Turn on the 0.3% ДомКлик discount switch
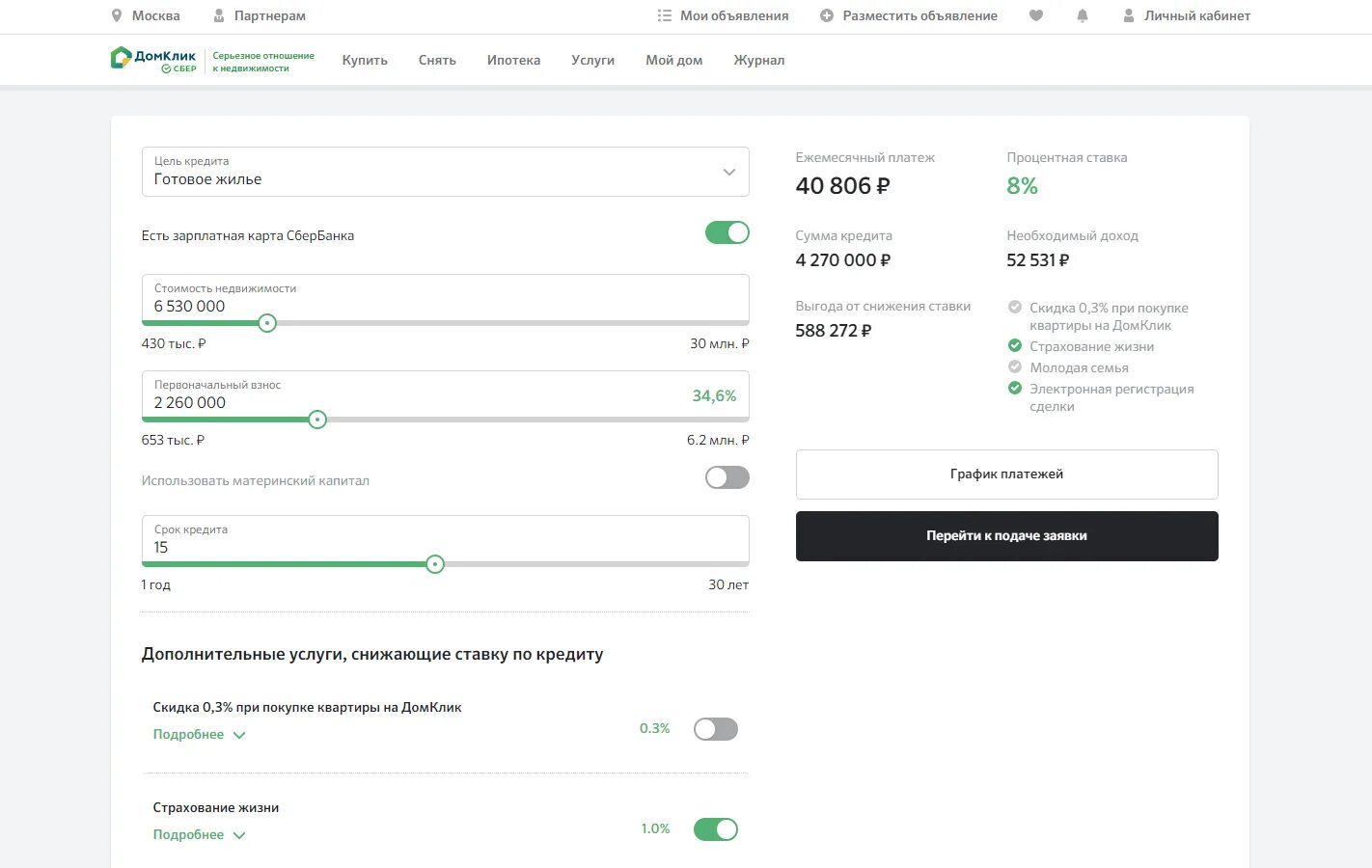 (716, 729)
